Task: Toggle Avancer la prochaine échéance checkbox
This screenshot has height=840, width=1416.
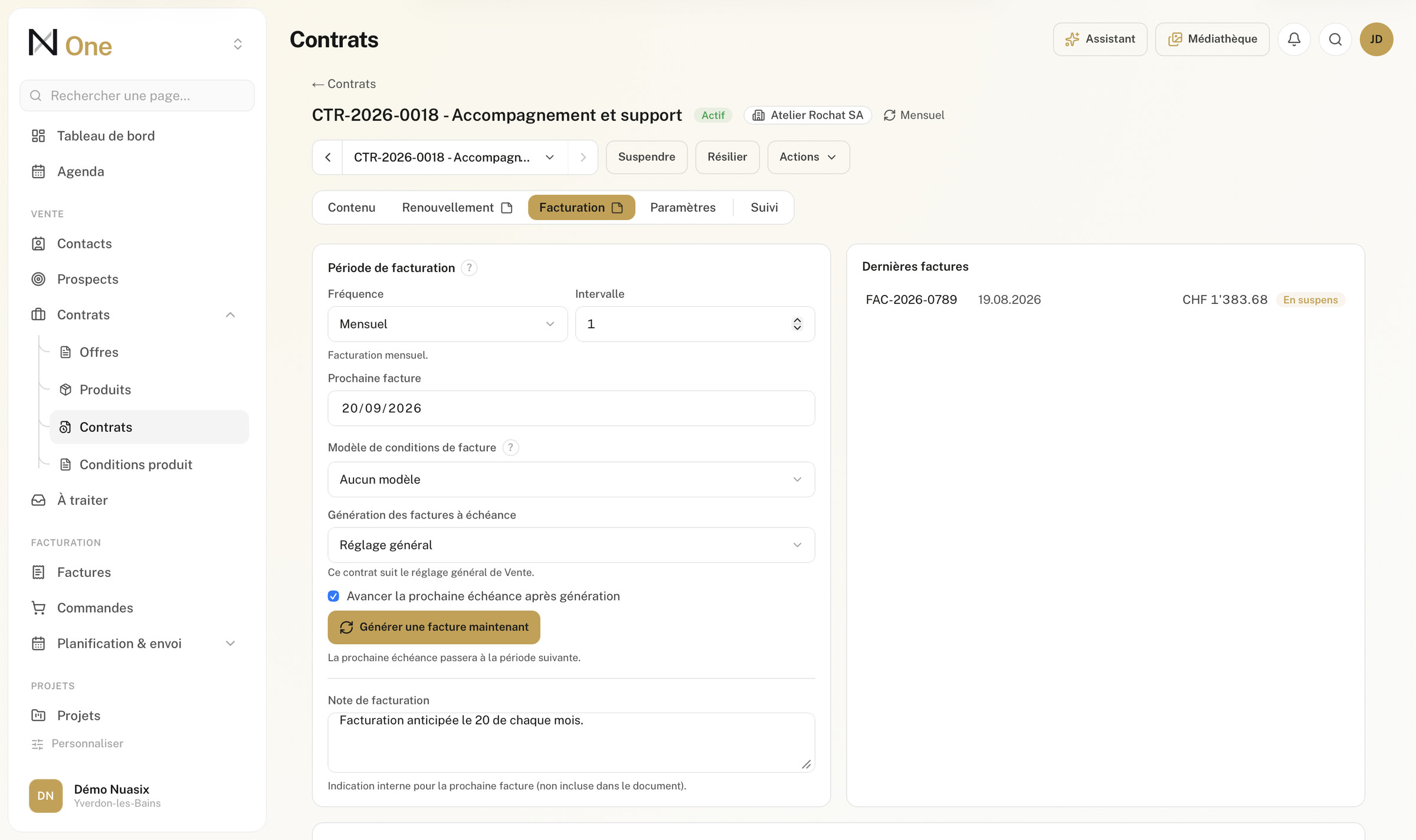Action: pyautogui.click(x=333, y=596)
